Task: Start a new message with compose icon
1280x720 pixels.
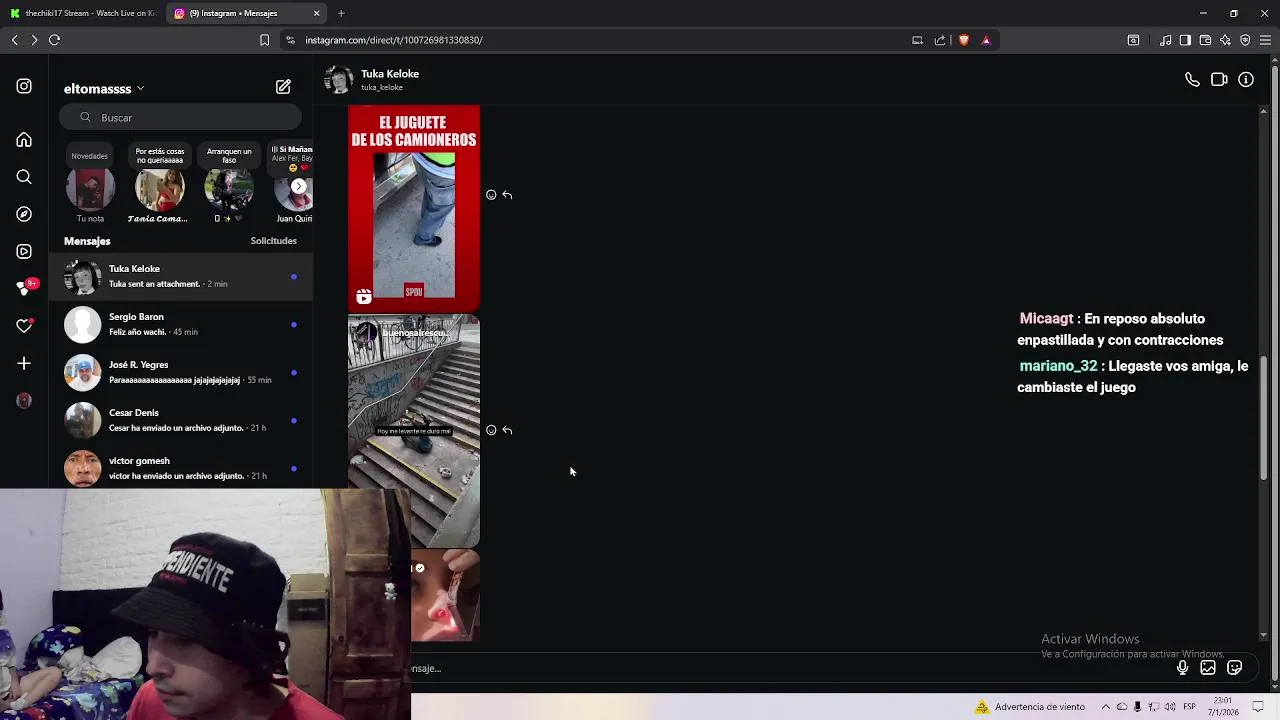Action: point(283,87)
